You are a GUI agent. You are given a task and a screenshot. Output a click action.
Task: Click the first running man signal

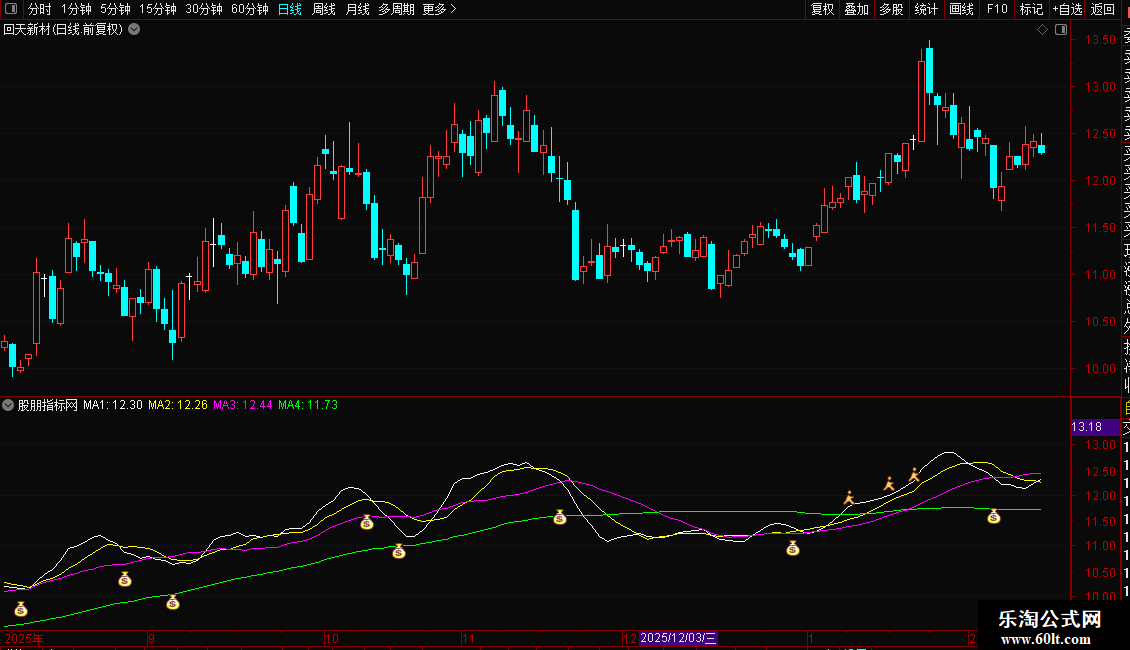pyautogui.click(x=849, y=497)
